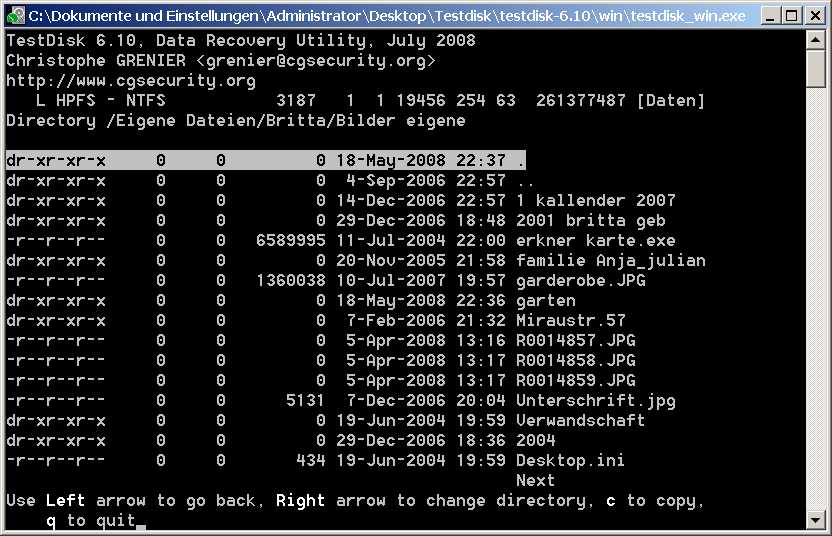Image resolution: width=832 pixels, height=536 pixels.
Task: Select the '2001 britta geb' directory
Action: point(336,220)
